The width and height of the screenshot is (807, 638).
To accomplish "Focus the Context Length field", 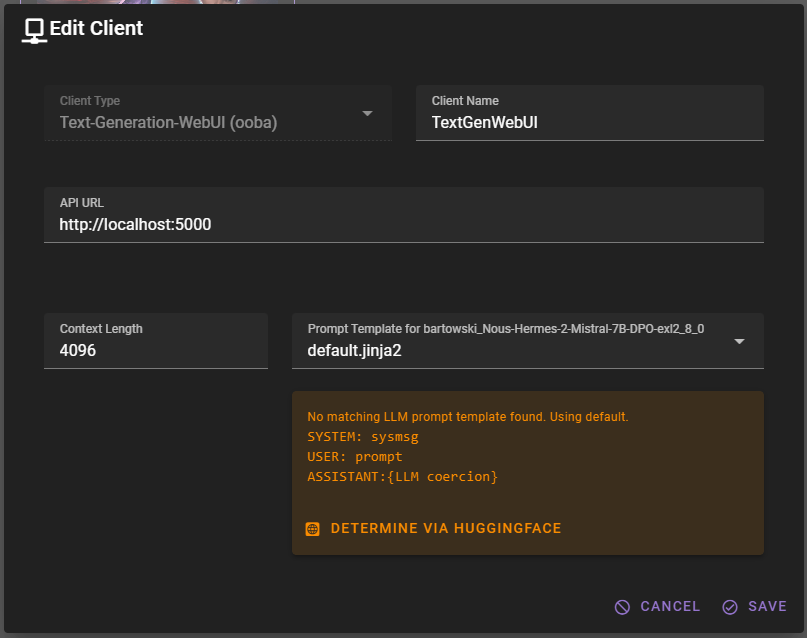I will point(156,350).
